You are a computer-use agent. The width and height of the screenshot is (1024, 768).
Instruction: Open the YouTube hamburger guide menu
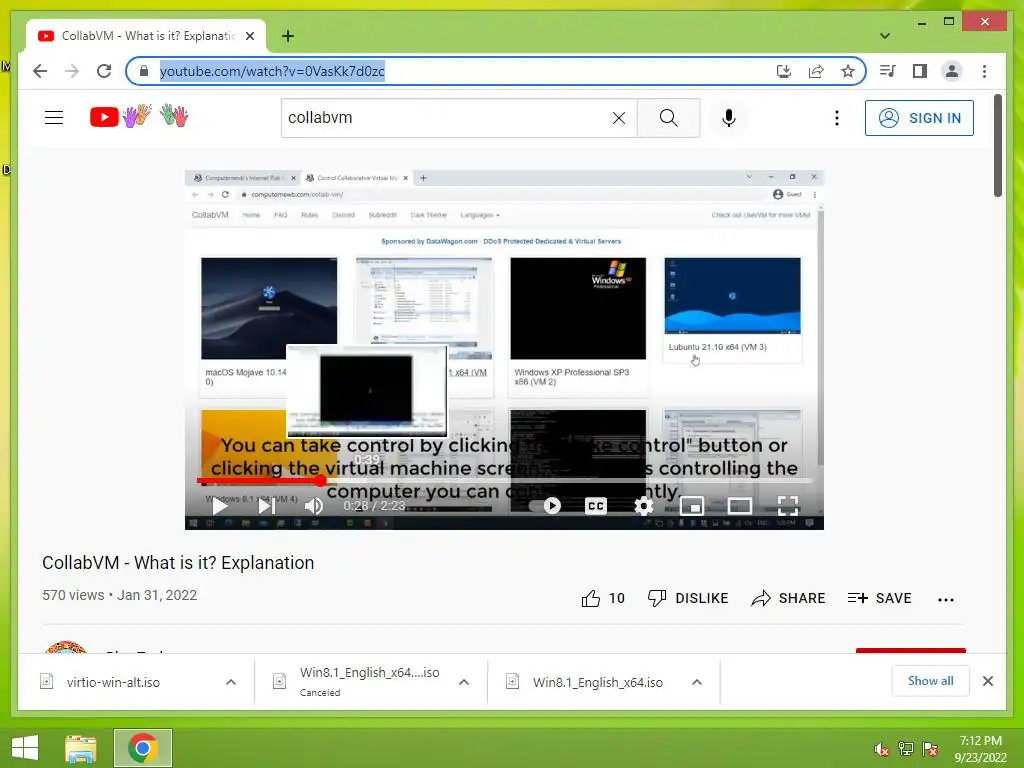[x=54, y=118]
